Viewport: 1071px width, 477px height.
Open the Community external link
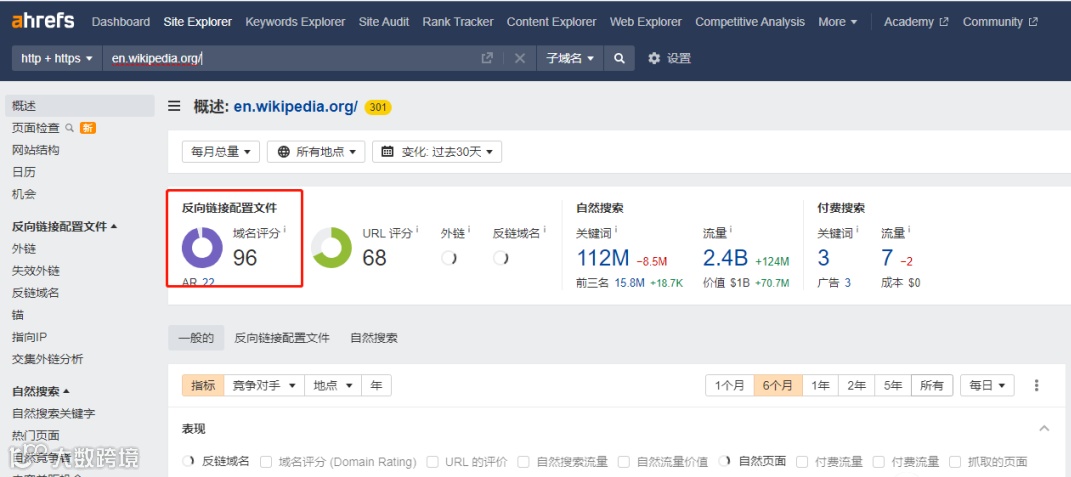pos(1000,22)
